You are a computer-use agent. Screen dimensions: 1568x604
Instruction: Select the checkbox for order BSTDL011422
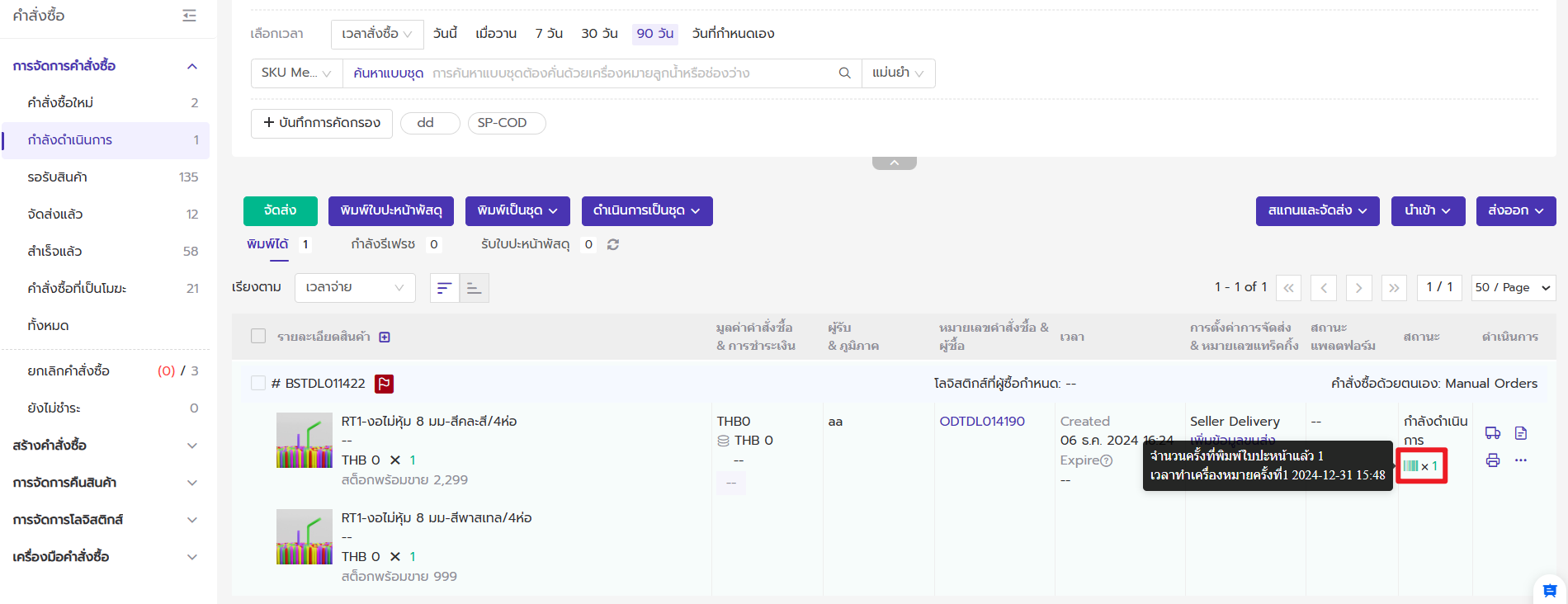[258, 383]
